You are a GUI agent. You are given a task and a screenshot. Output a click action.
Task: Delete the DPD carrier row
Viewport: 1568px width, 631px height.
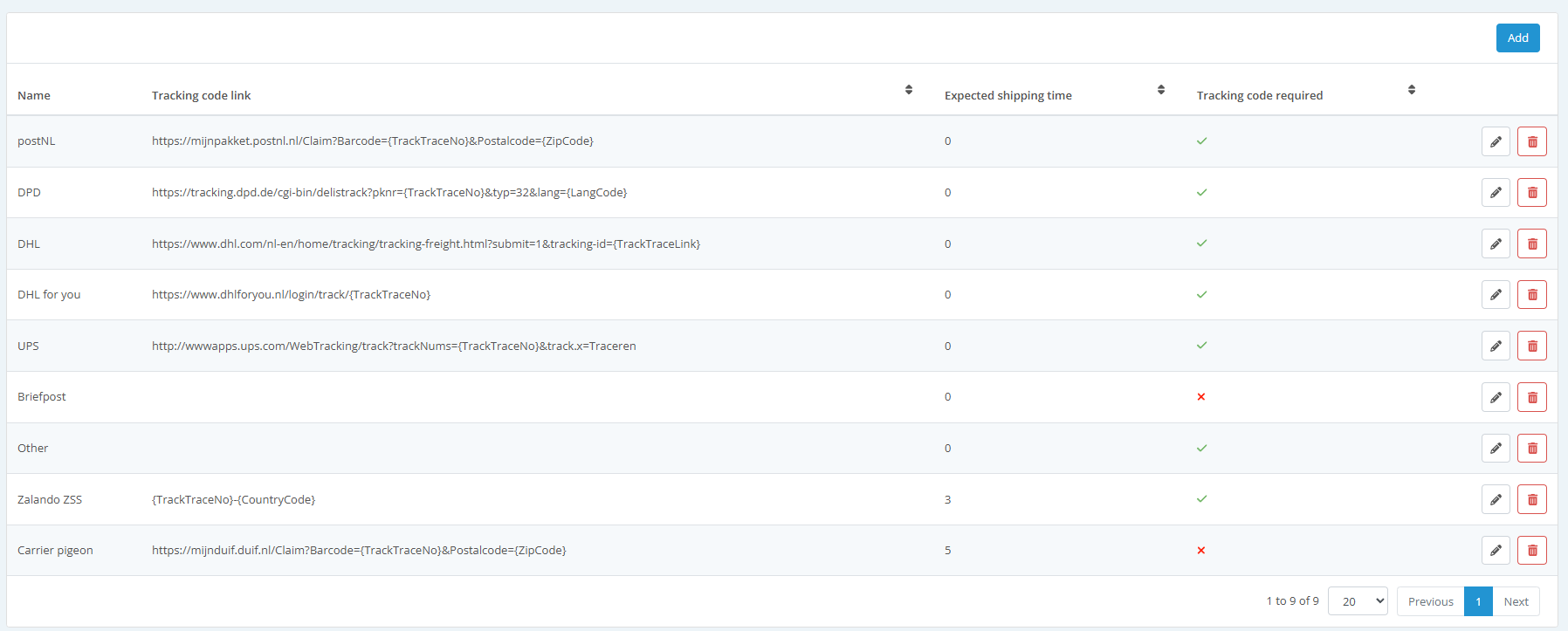[1532, 192]
